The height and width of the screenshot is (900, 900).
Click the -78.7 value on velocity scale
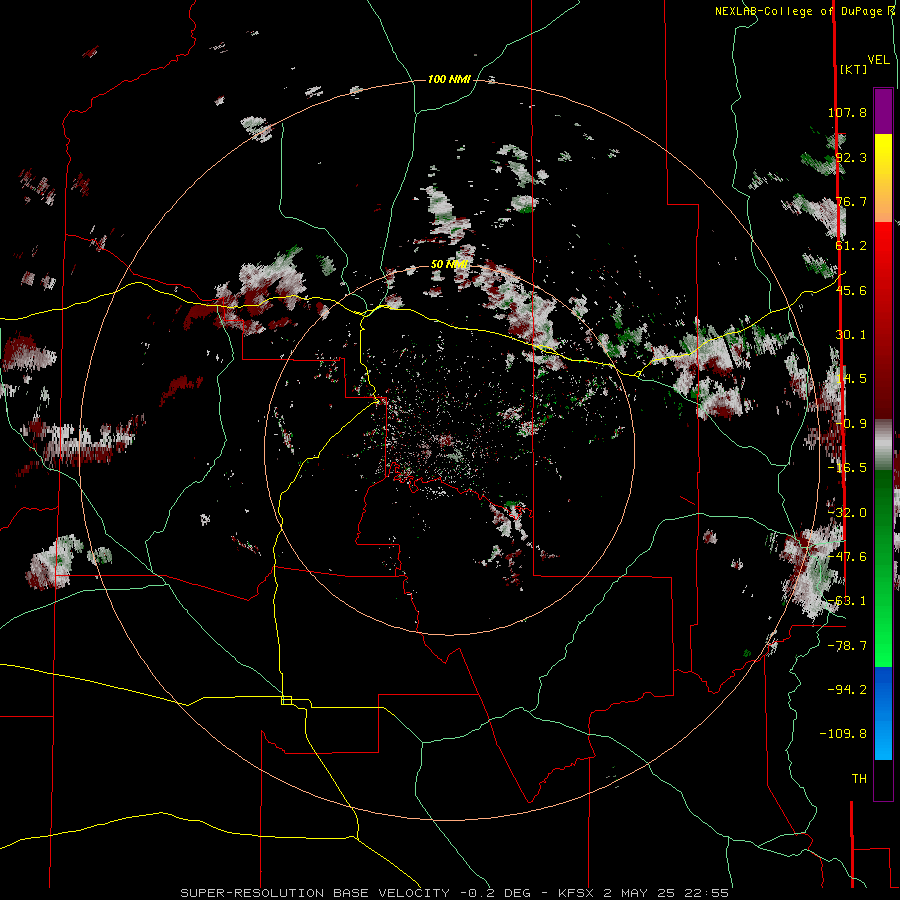coord(847,646)
